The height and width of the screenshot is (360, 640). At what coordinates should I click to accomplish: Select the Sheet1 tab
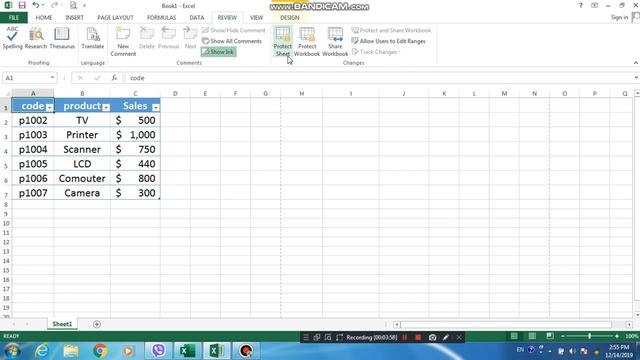point(62,324)
